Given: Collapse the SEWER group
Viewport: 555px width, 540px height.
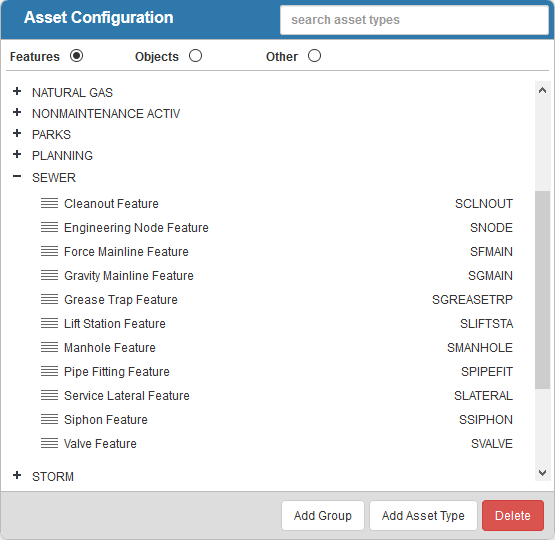Looking at the screenshot, I should pyautogui.click(x=17, y=176).
